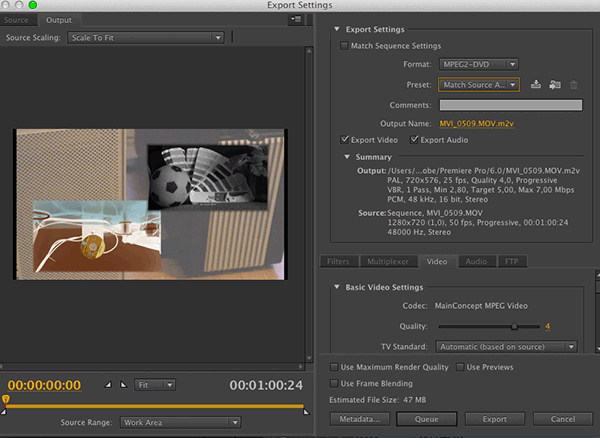This screenshot has height=438, width=600.
Task: Click the preview vertical scrollbar
Action: (309, 205)
